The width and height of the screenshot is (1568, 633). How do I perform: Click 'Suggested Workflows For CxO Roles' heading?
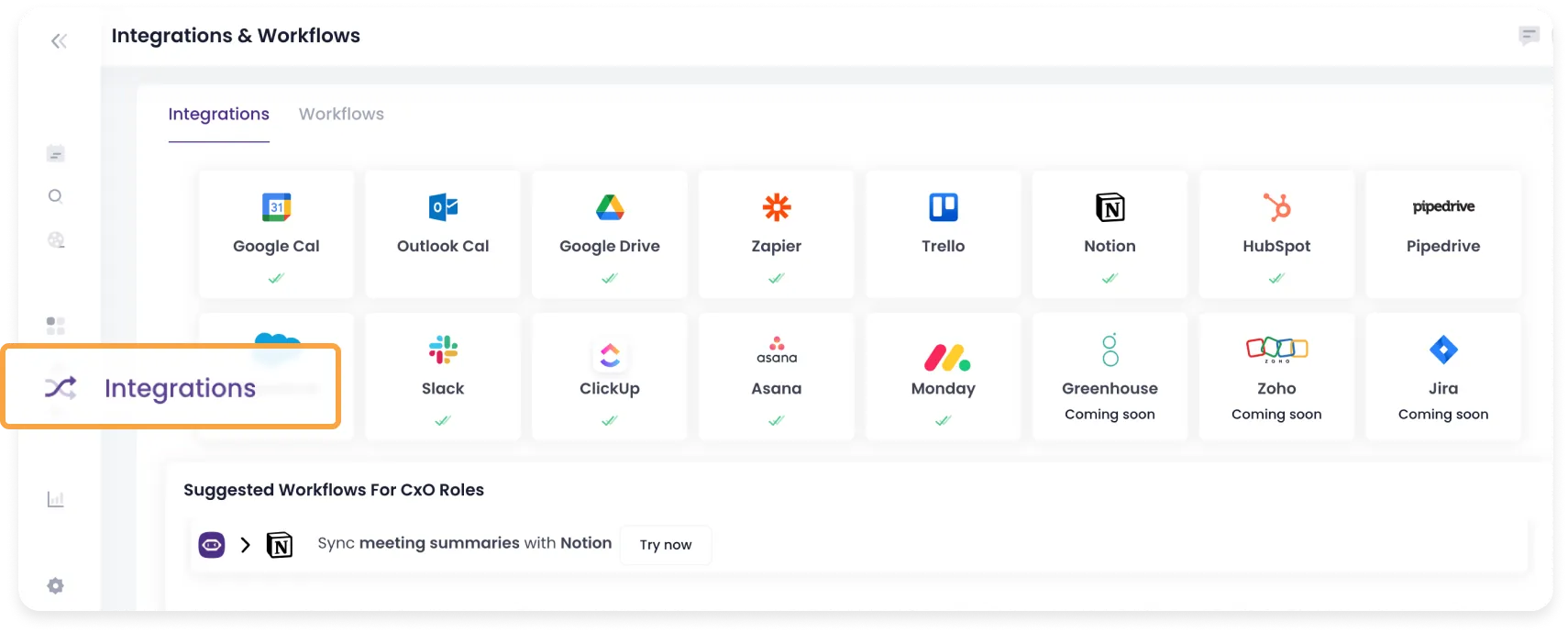pos(334,490)
